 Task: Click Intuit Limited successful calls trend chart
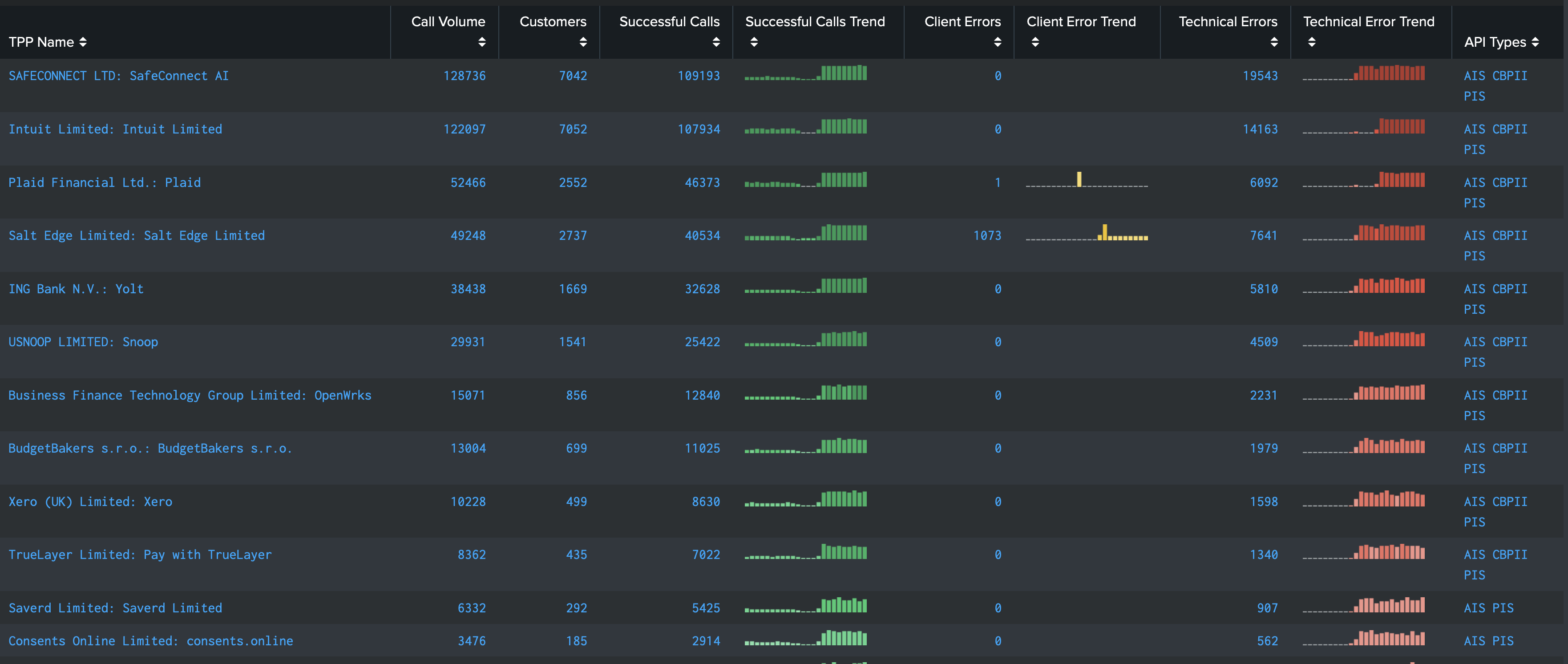[x=805, y=127]
